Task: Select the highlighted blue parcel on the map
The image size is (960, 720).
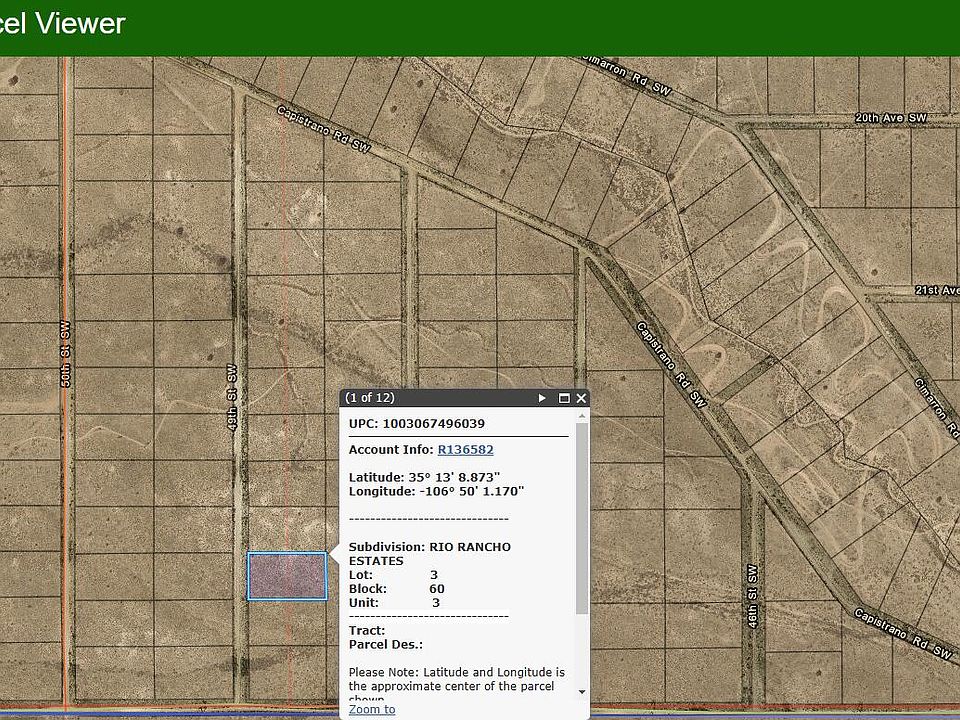Action: [x=287, y=576]
